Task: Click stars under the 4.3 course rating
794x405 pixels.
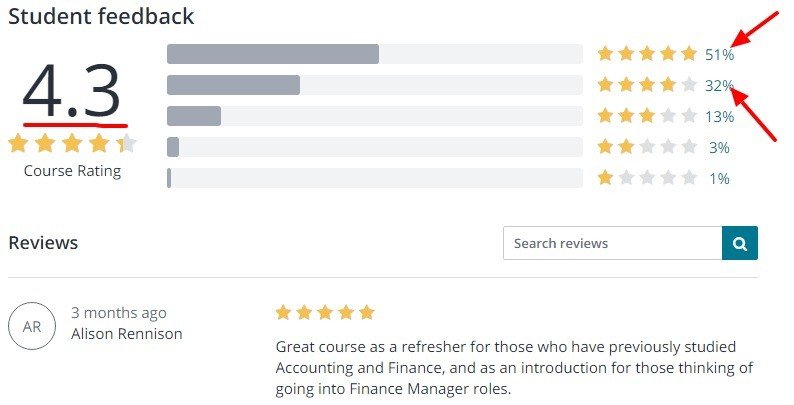Action: (72, 144)
